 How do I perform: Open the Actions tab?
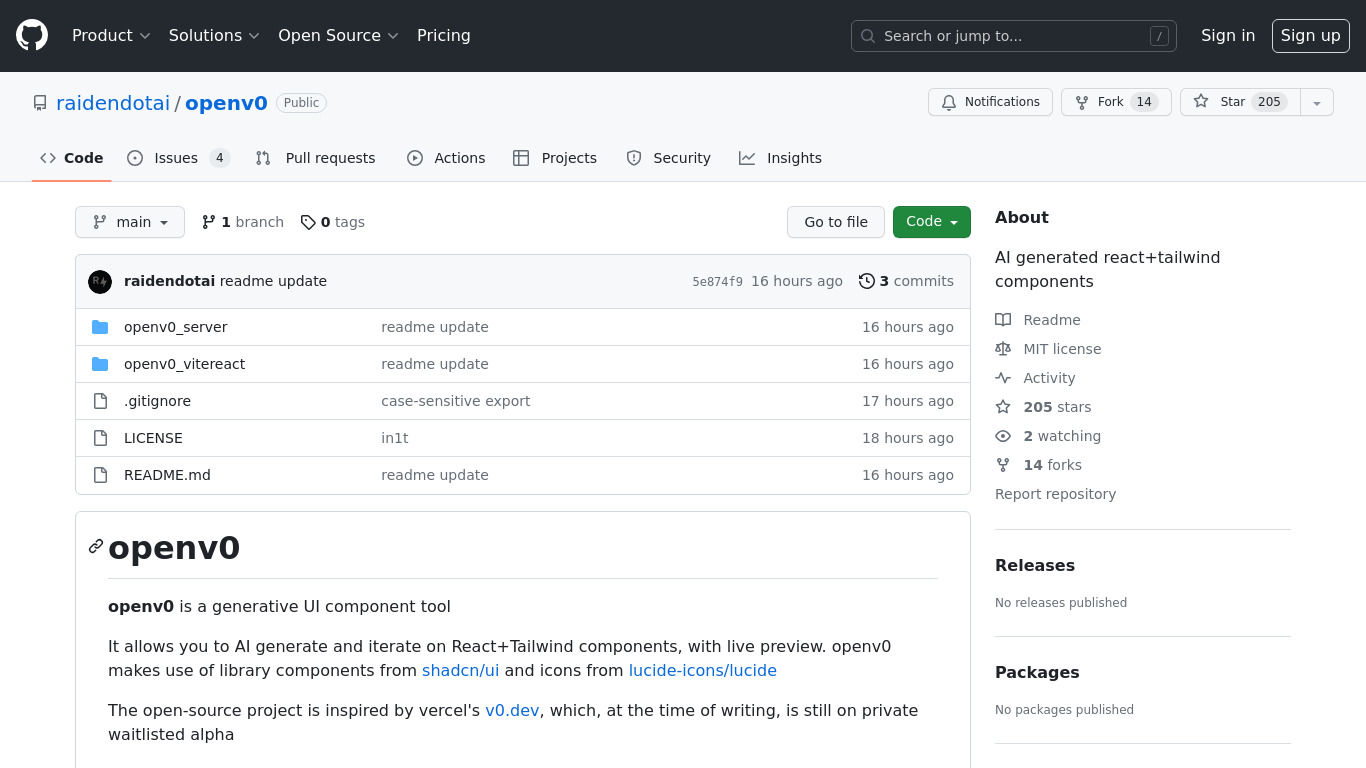pyautogui.click(x=446, y=158)
